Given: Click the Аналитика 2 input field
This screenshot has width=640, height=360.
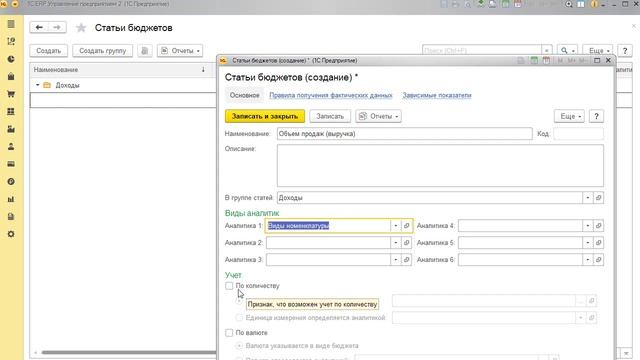Looking at the screenshot, I should point(329,242).
